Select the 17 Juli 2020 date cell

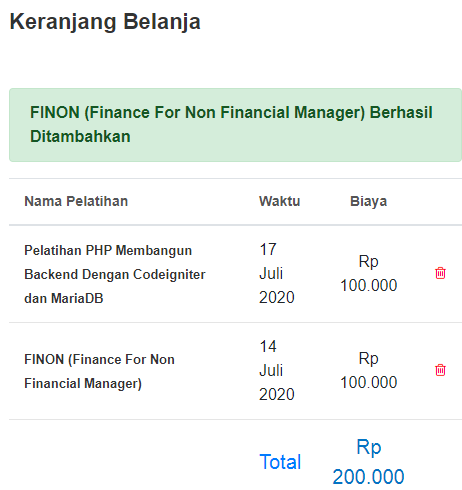tap(277, 273)
